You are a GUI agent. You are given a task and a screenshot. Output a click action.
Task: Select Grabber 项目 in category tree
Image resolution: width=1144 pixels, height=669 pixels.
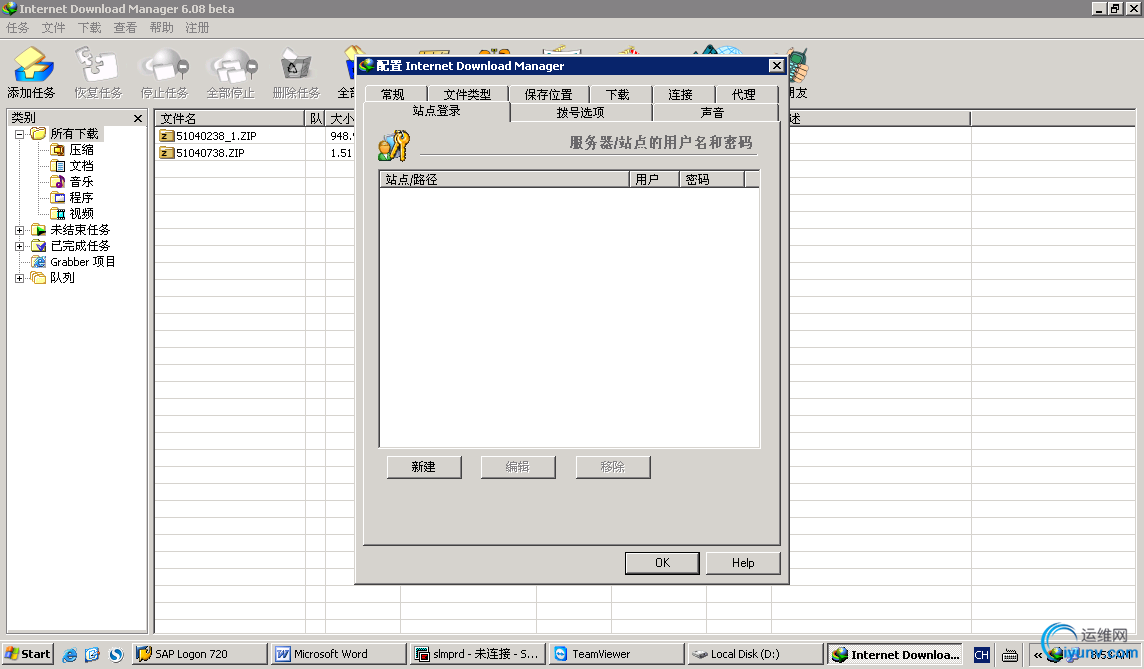[x=82, y=262]
